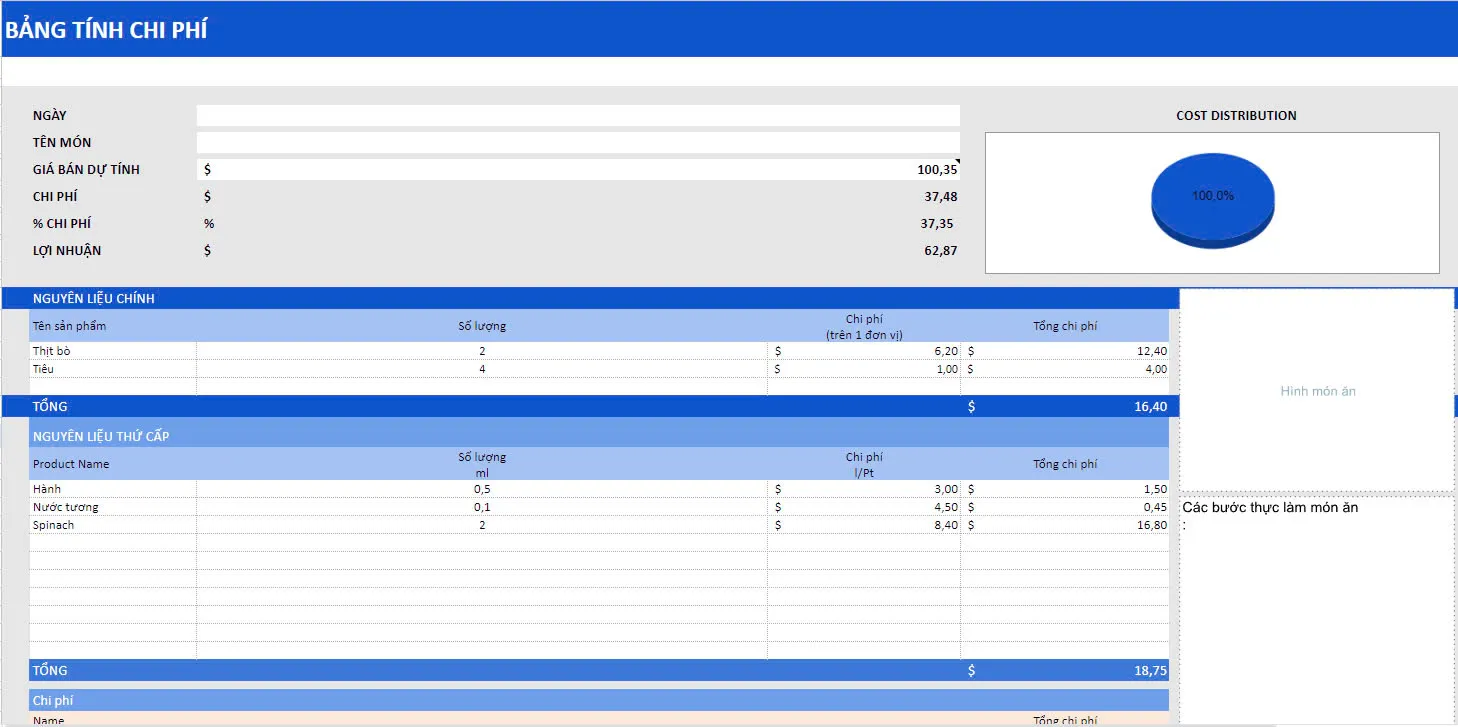Click the secondary ingredients total 18,75
Viewport: 1458px width, 727px height.
point(1149,671)
